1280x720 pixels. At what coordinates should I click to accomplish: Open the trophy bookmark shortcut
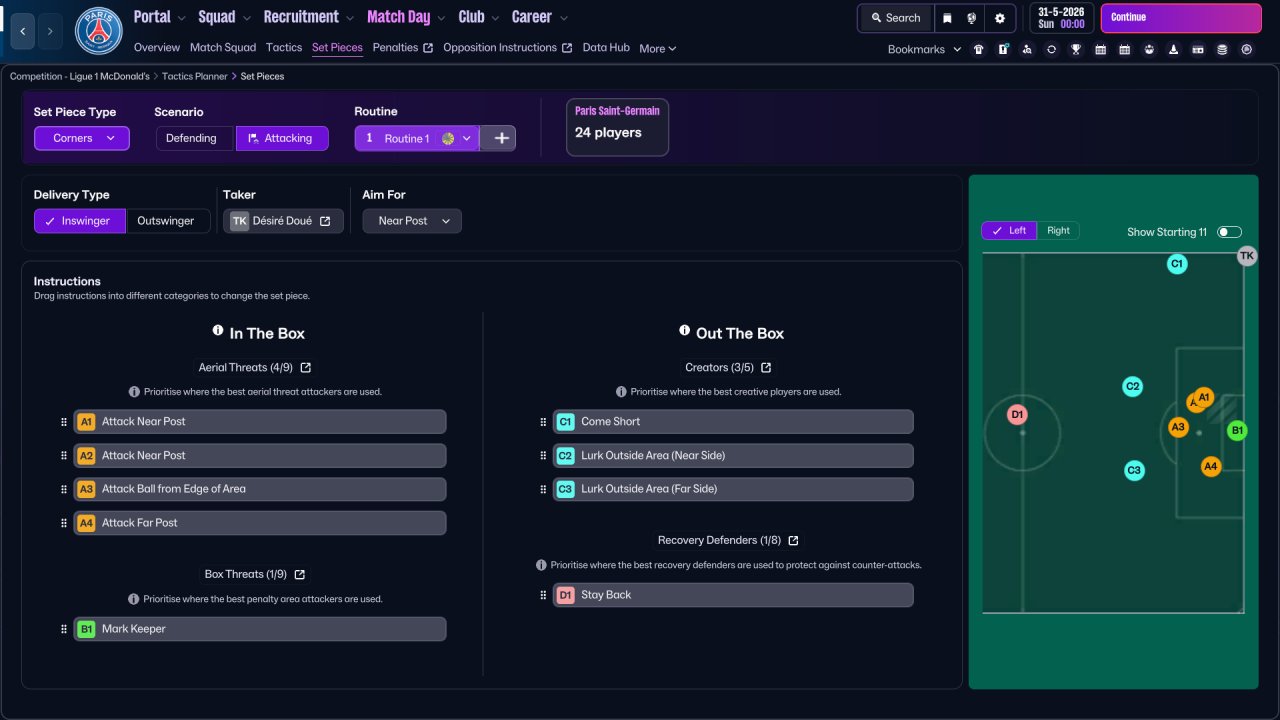point(1076,49)
